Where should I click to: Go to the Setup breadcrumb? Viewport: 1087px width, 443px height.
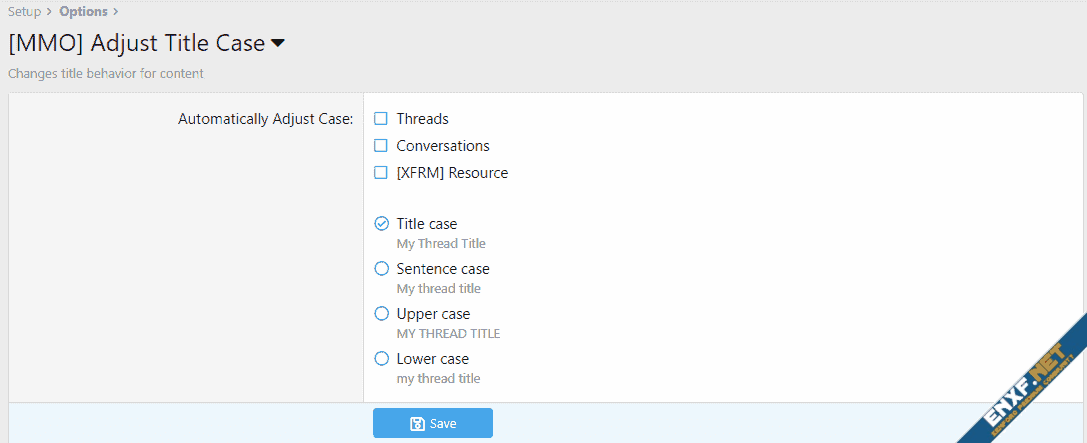[24, 12]
